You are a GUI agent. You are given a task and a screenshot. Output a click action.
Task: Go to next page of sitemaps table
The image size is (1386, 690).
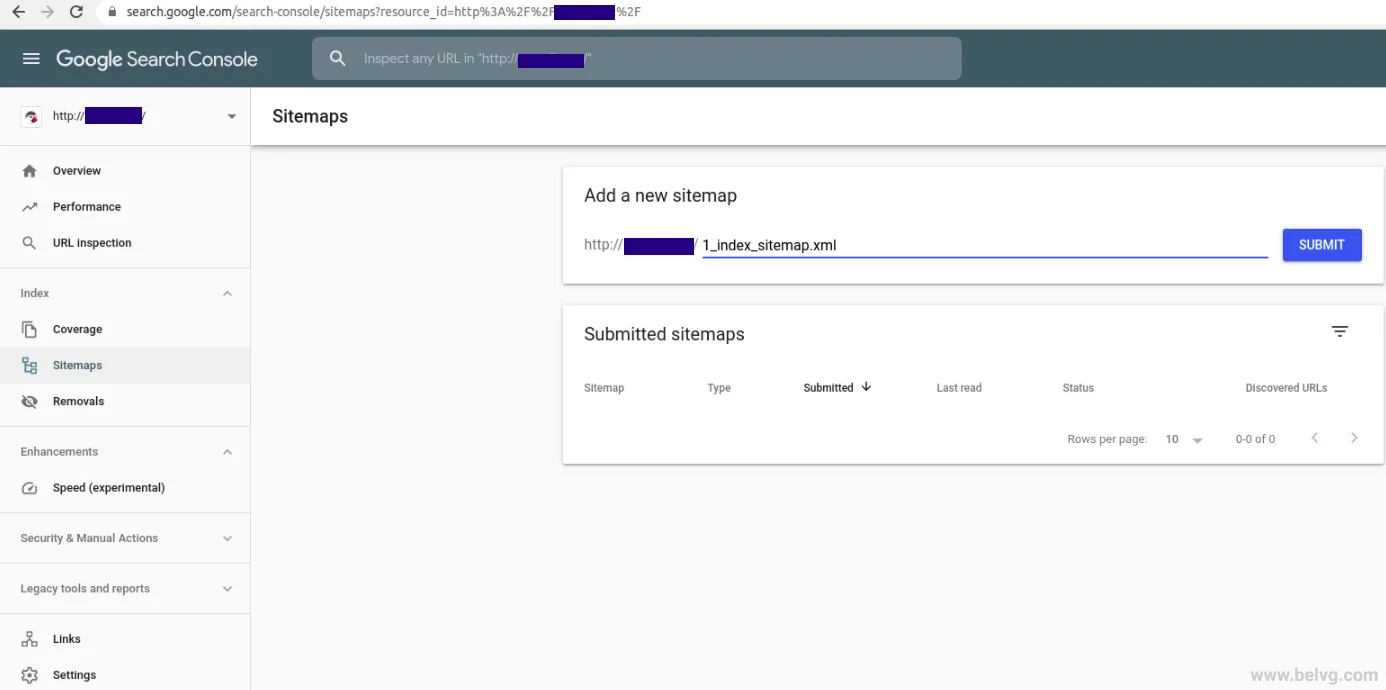click(x=1354, y=438)
